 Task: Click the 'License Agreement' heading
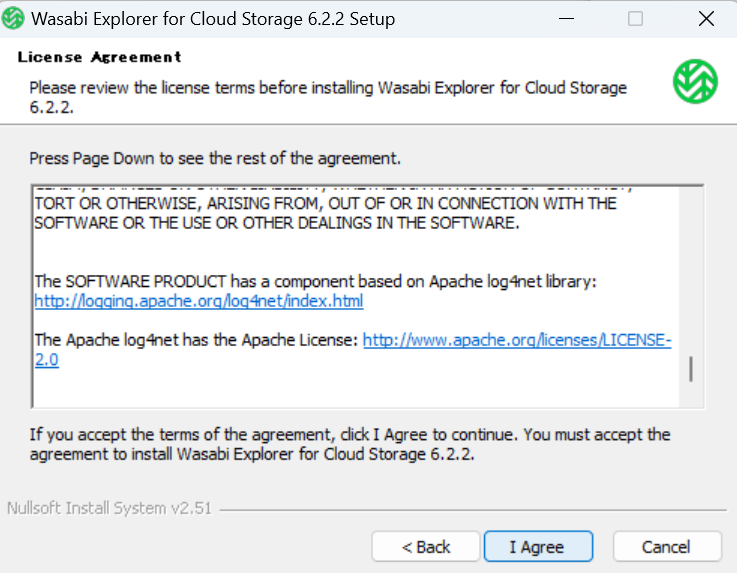(x=100, y=57)
